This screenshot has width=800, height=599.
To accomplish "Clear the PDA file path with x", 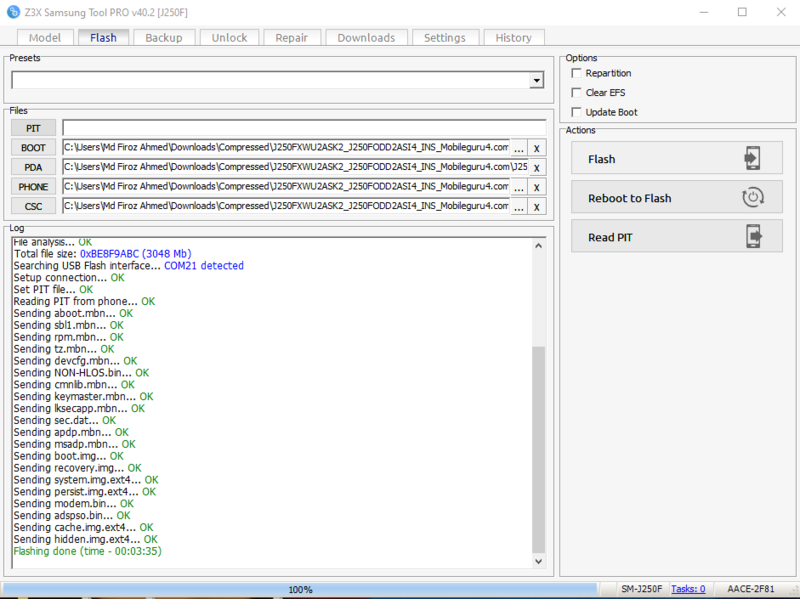I will [x=536, y=167].
